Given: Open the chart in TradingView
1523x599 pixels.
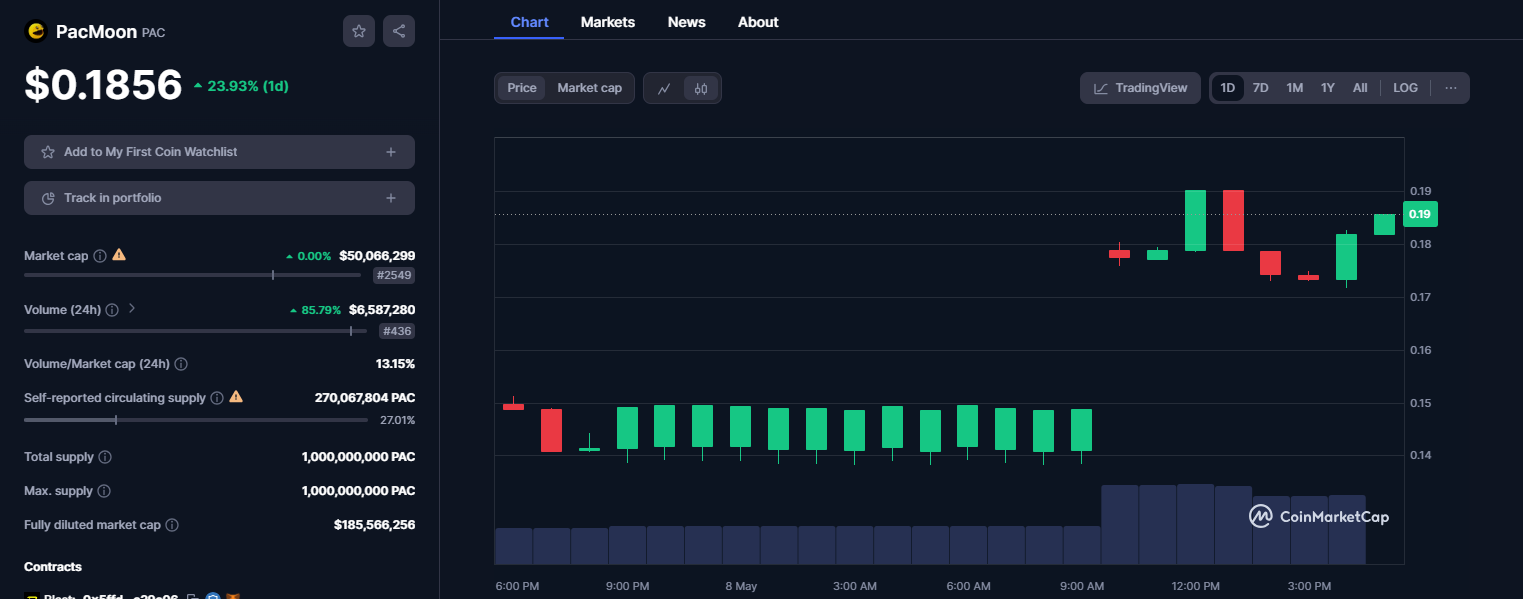Looking at the screenshot, I should (1140, 88).
